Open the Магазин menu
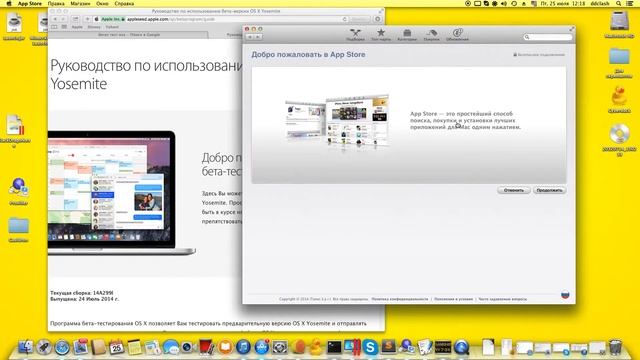Image resolution: width=640 pixels, height=360 pixels. coord(80,3)
